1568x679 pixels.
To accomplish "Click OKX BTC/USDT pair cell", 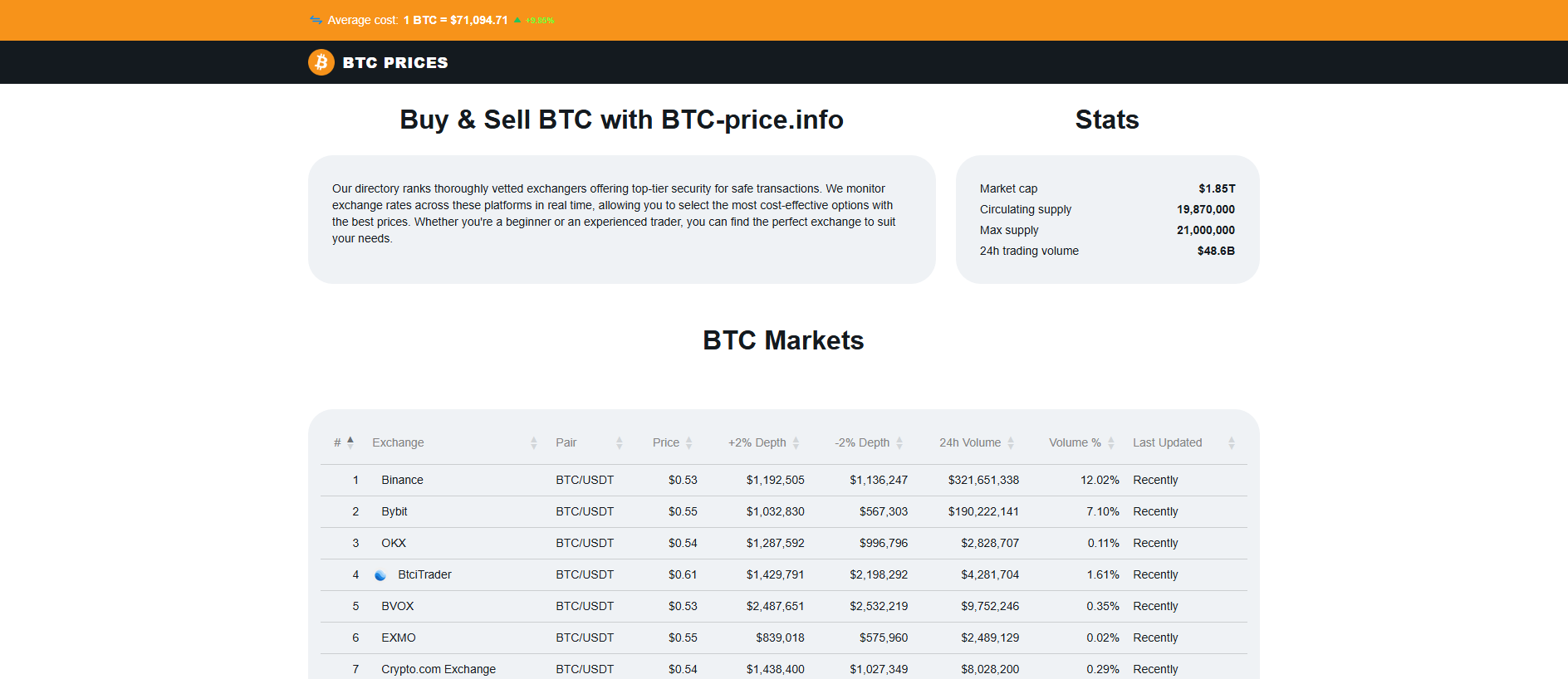I will [585, 543].
